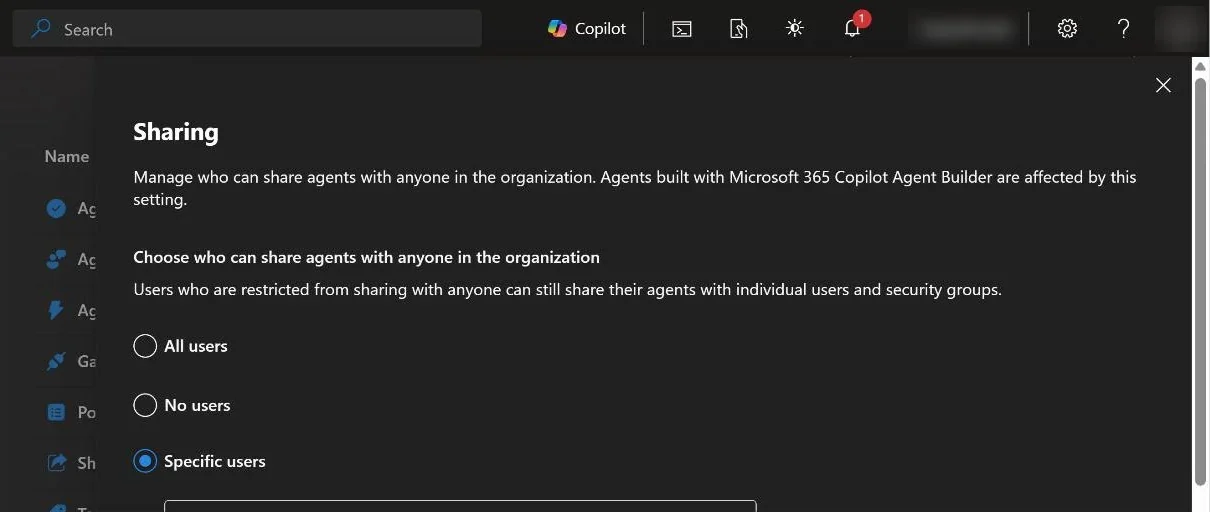Click the panel vertical scrollbar thumb

(1200, 280)
